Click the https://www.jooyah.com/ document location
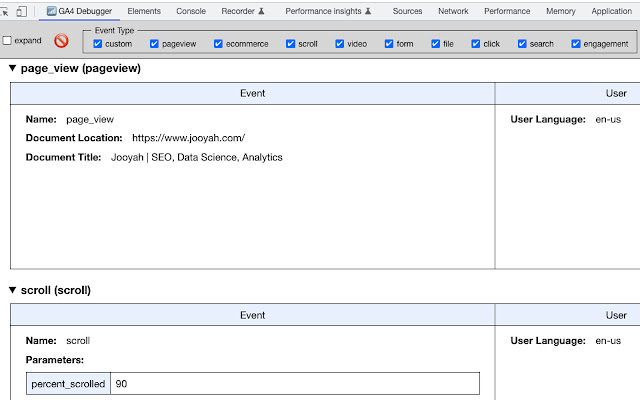The height and width of the screenshot is (400, 640). pos(189,138)
